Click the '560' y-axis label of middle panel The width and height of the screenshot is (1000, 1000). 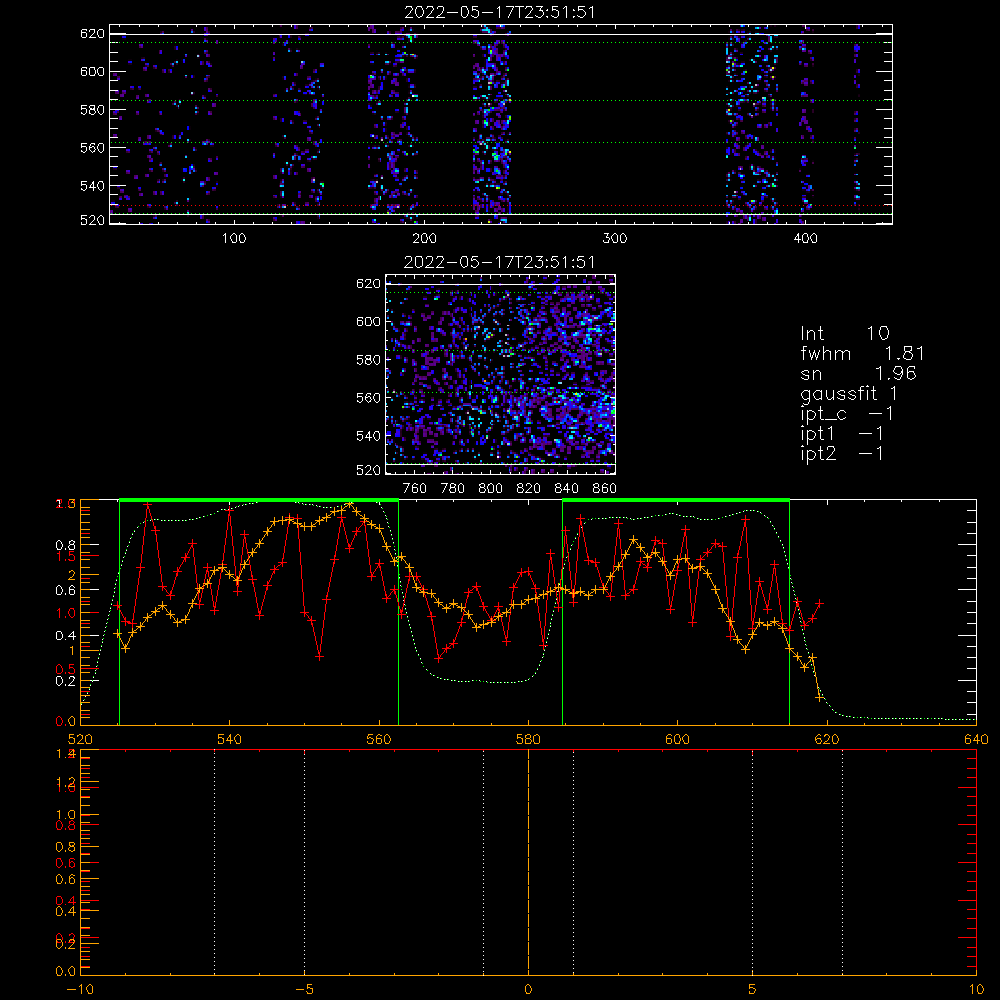point(368,398)
